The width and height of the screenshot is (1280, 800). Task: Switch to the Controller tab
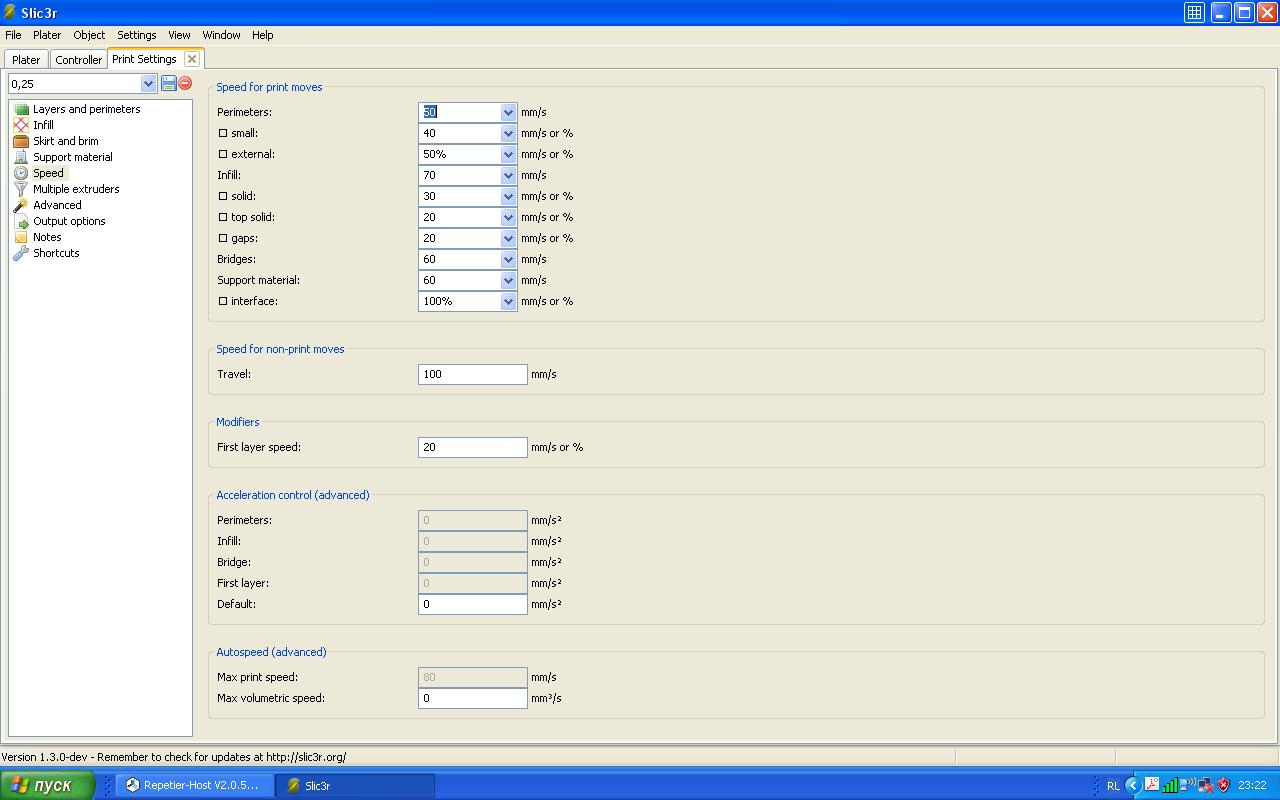pyautogui.click(x=78, y=60)
